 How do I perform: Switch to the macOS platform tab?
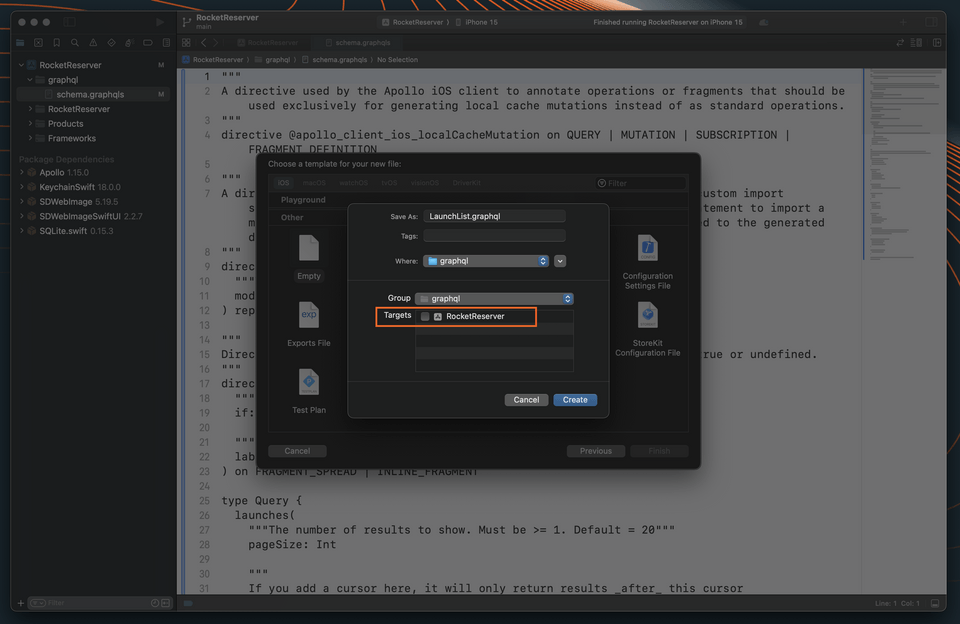[314, 183]
